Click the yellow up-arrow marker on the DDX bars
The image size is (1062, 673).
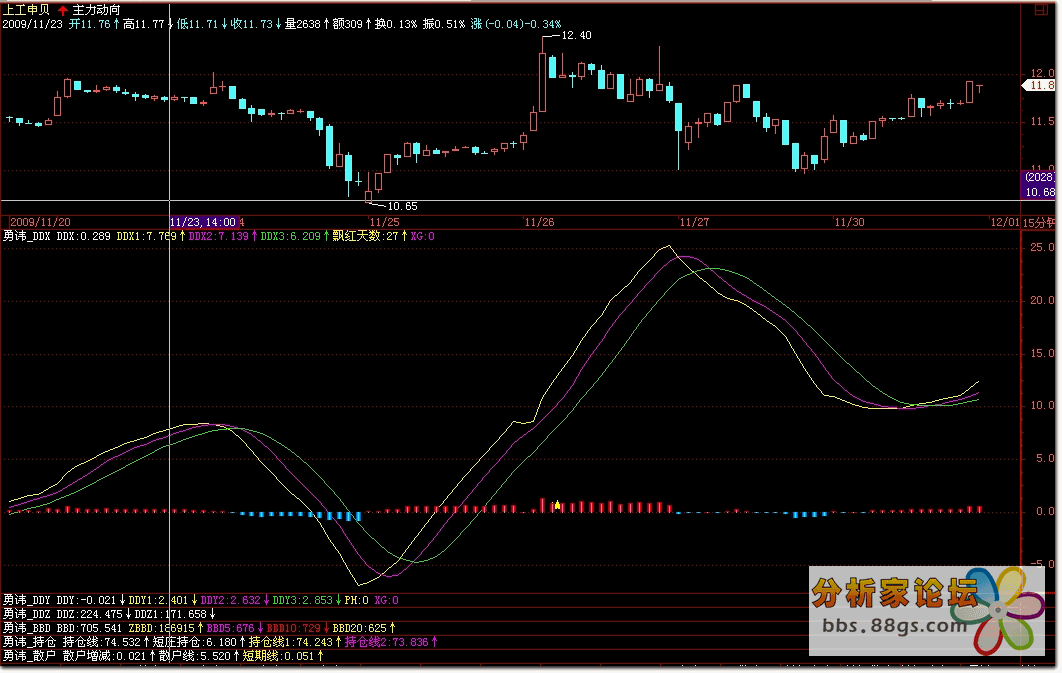[x=557, y=505]
